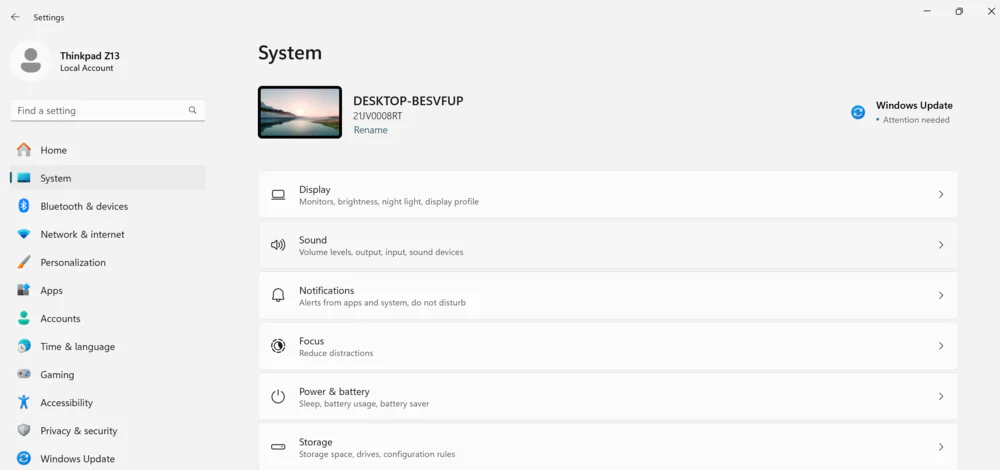The image size is (1000, 470).
Task: Open Power & battery settings row
Action: 608,396
